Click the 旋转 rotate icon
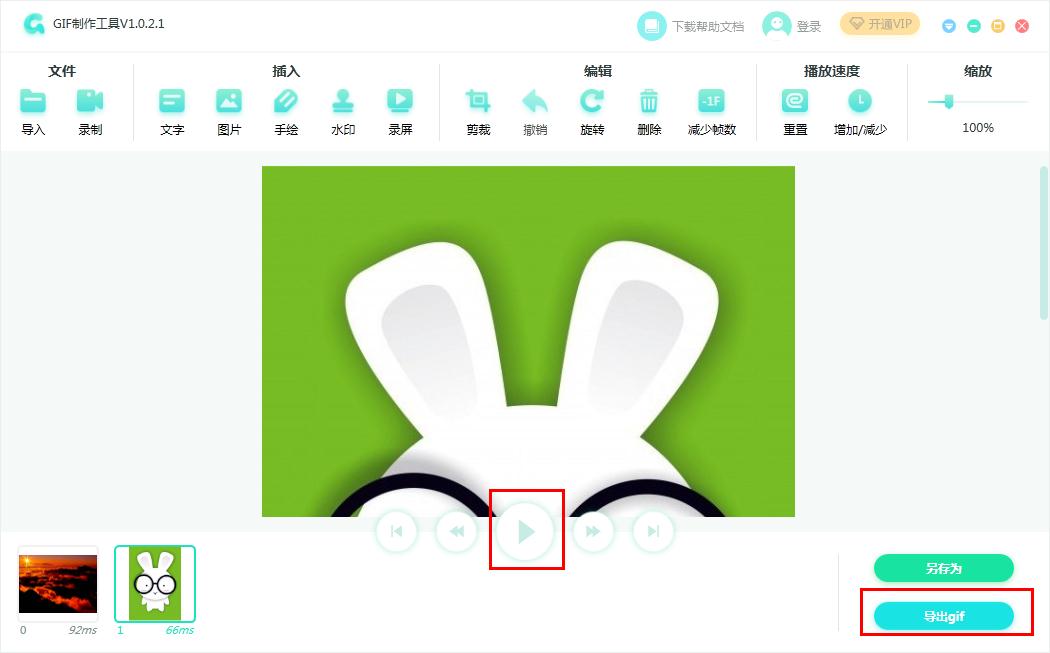The width and height of the screenshot is (1050, 653). click(x=593, y=107)
